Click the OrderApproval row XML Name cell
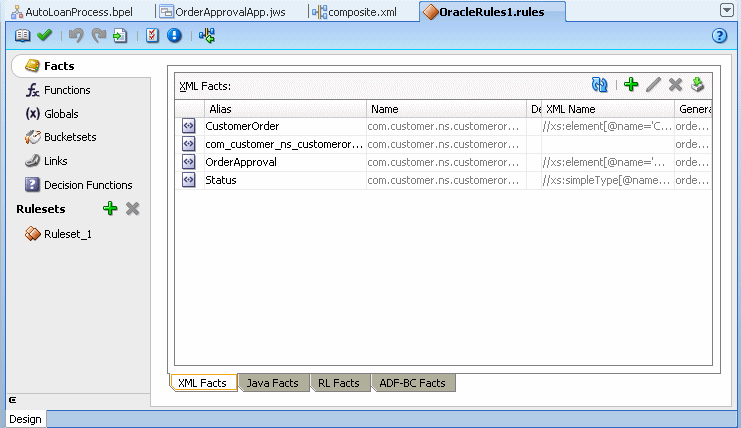Image resolution: width=741 pixels, height=428 pixels. (608, 162)
